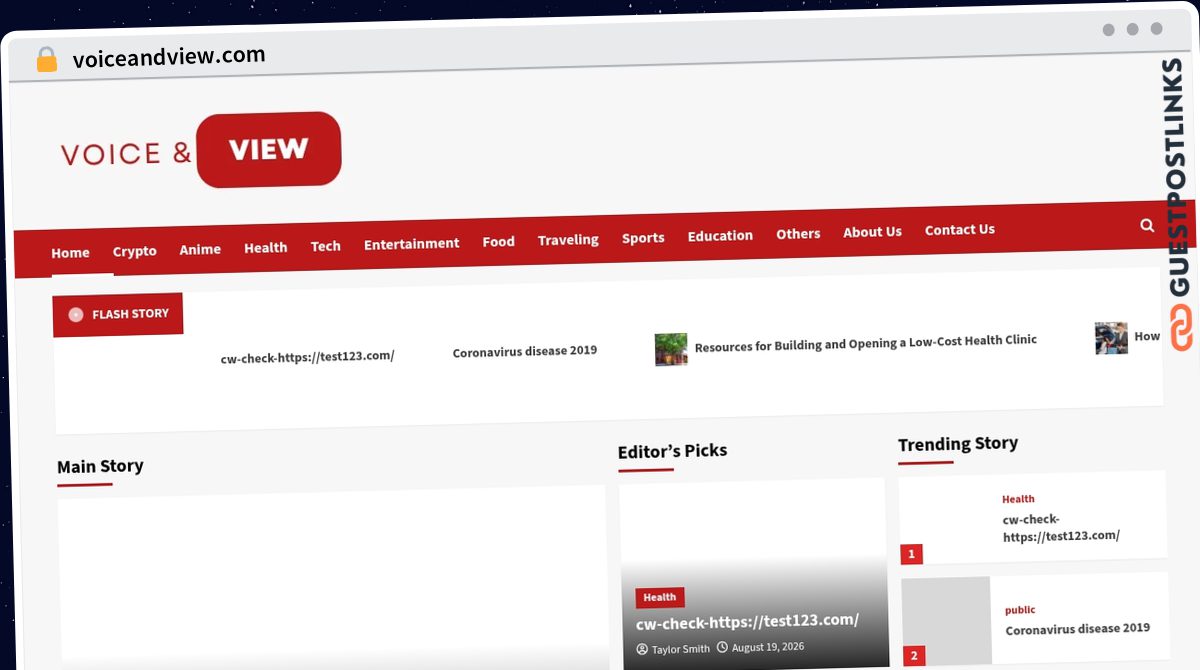The width and height of the screenshot is (1200, 670).
Task: Click the public category in trending item 2
Action: tap(1020, 610)
